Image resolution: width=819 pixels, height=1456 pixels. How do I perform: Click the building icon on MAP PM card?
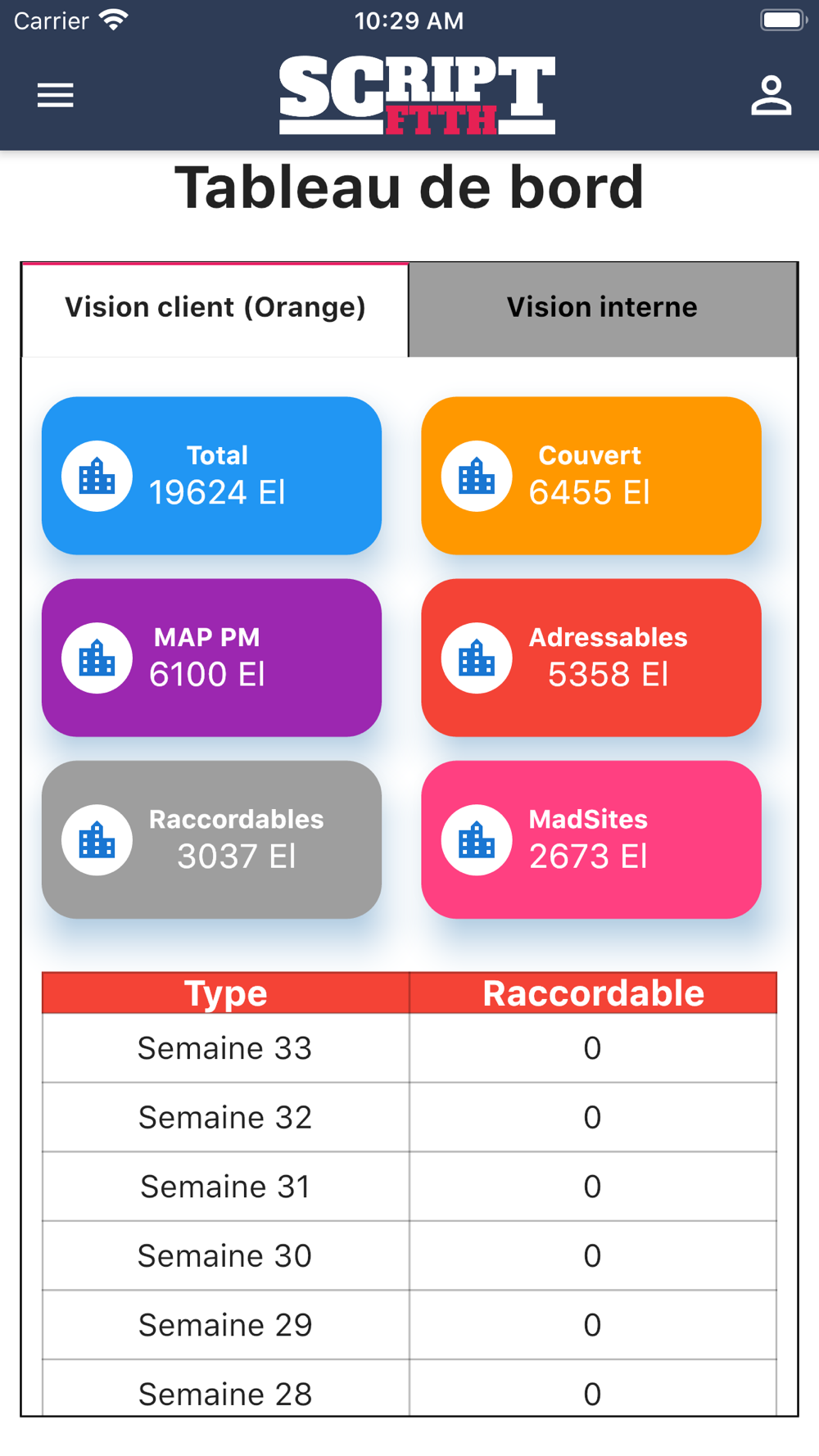97,658
